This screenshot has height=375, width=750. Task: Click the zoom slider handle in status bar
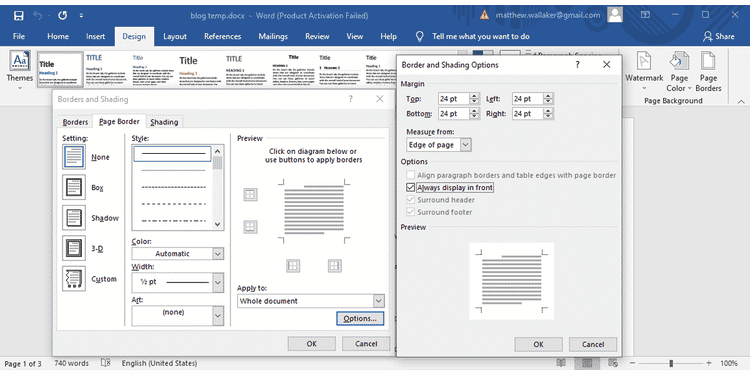[671, 363]
